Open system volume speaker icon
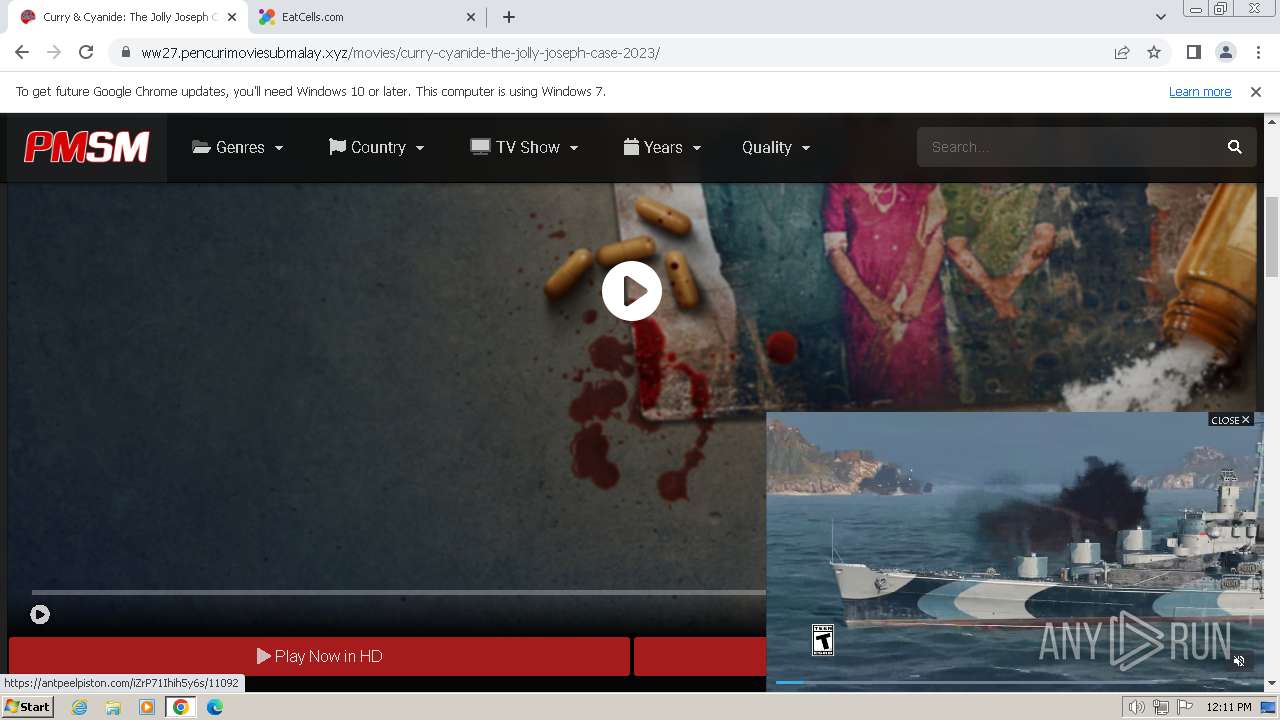The image size is (1280, 720). [1137, 707]
